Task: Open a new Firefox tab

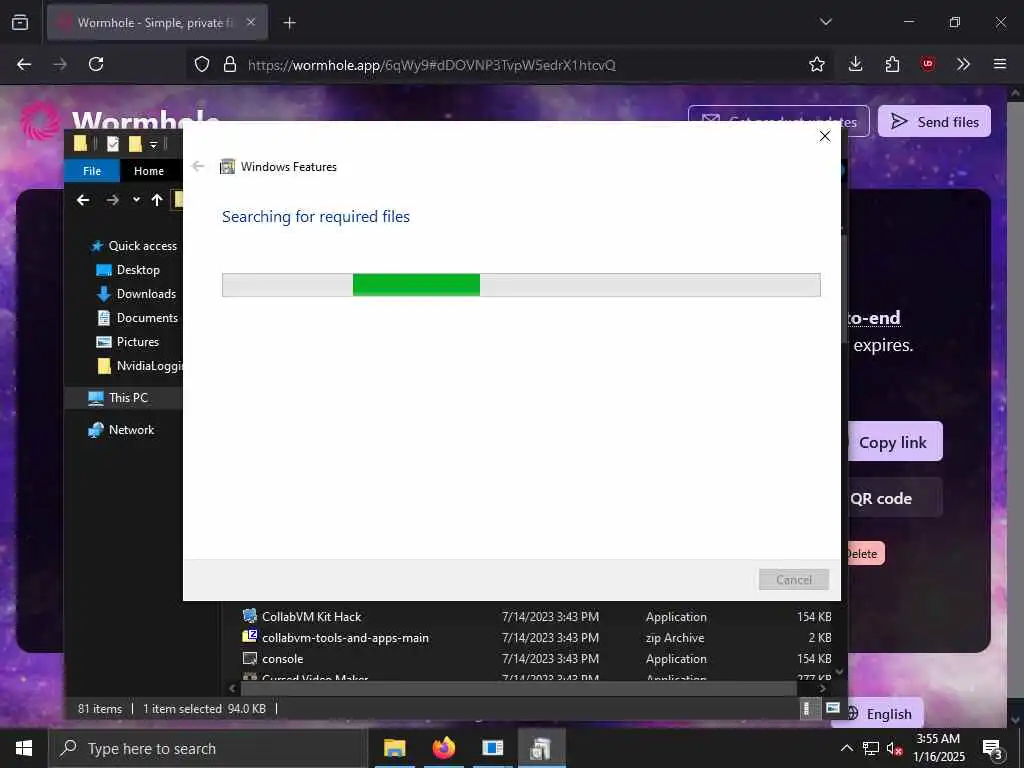Action: point(289,23)
